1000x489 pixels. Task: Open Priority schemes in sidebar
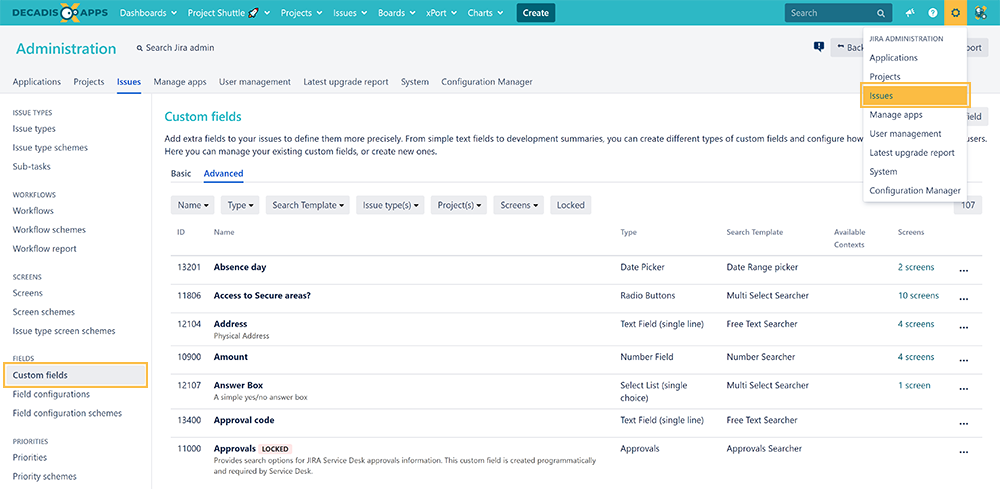(x=45, y=476)
